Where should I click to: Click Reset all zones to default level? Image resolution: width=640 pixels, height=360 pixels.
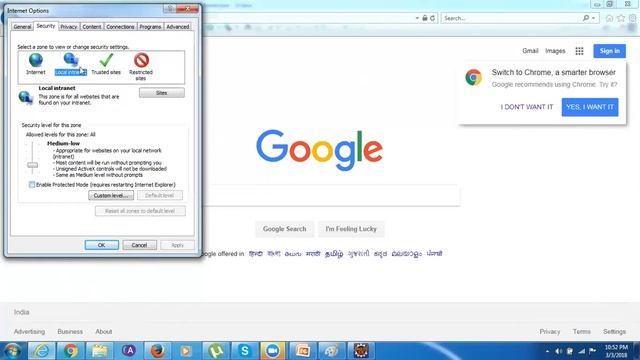(140, 211)
